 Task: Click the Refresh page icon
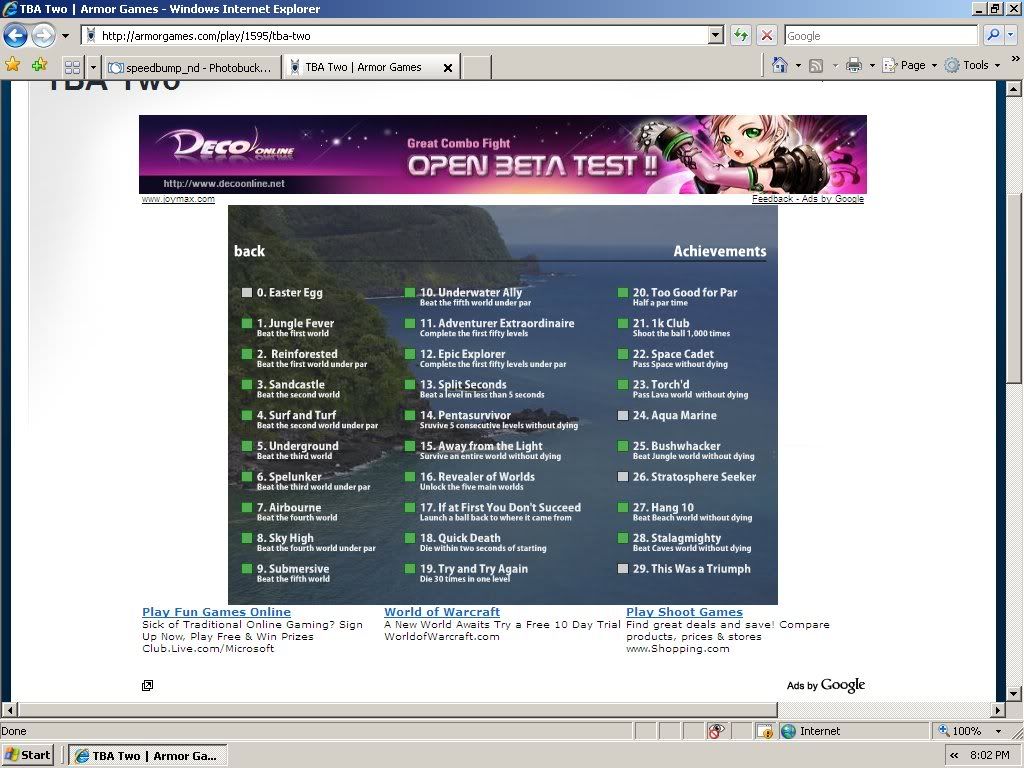(740, 36)
